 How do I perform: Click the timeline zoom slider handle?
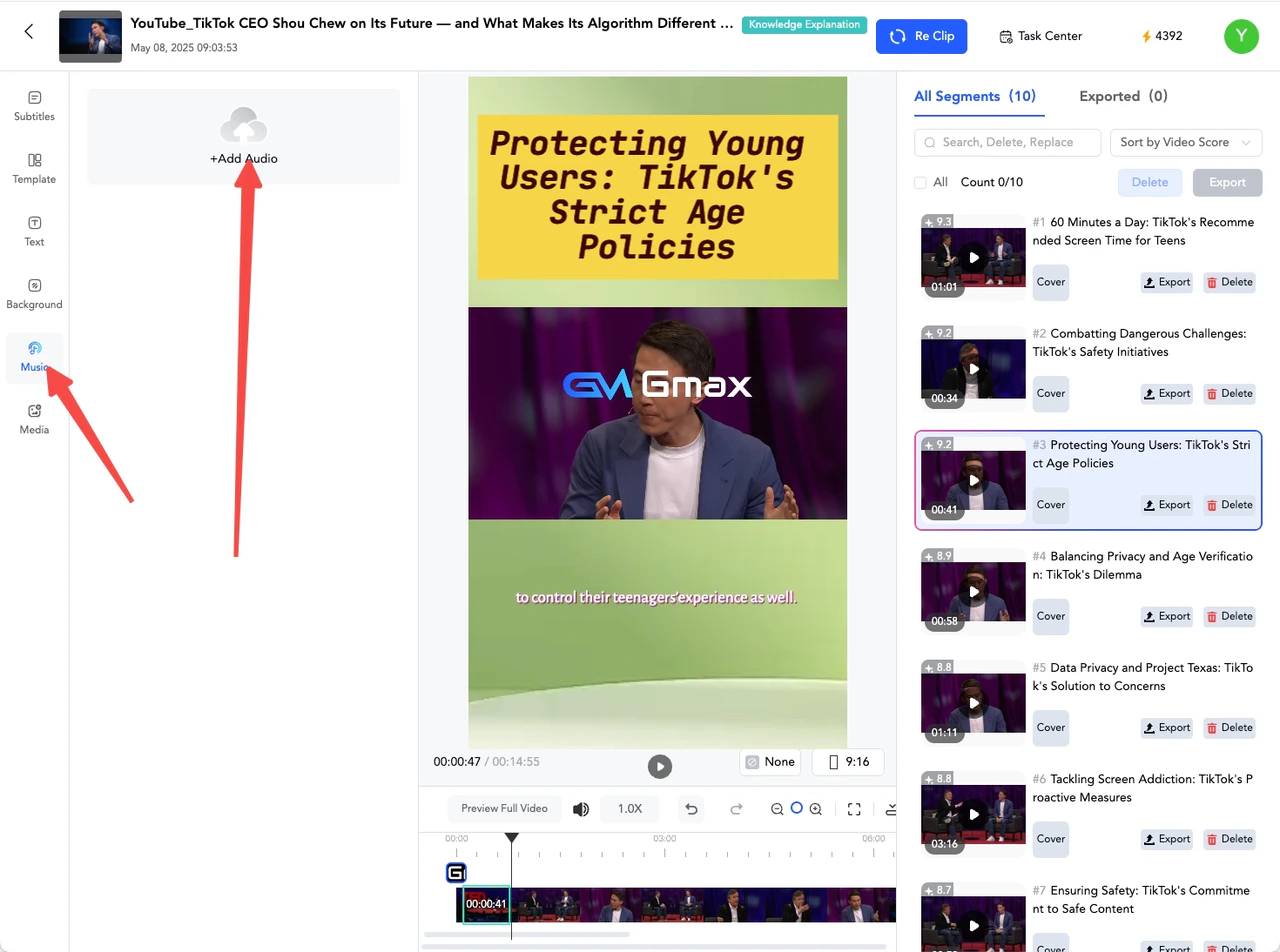point(796,807)
